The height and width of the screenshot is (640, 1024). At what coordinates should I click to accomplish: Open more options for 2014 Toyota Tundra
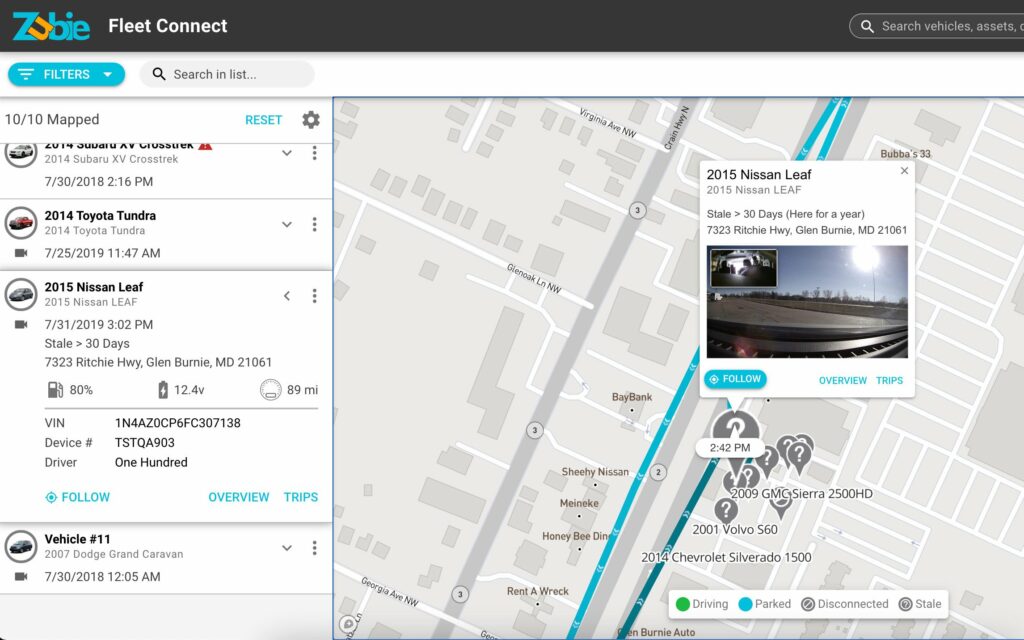tap(314, 224)
